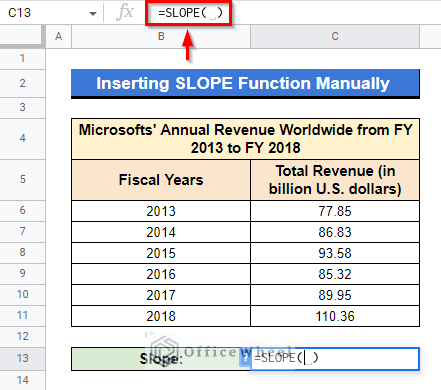The width and height of the screenshot is (441, 390).
Task: Select cell with year 2017
Action: (x=161, y=295)
